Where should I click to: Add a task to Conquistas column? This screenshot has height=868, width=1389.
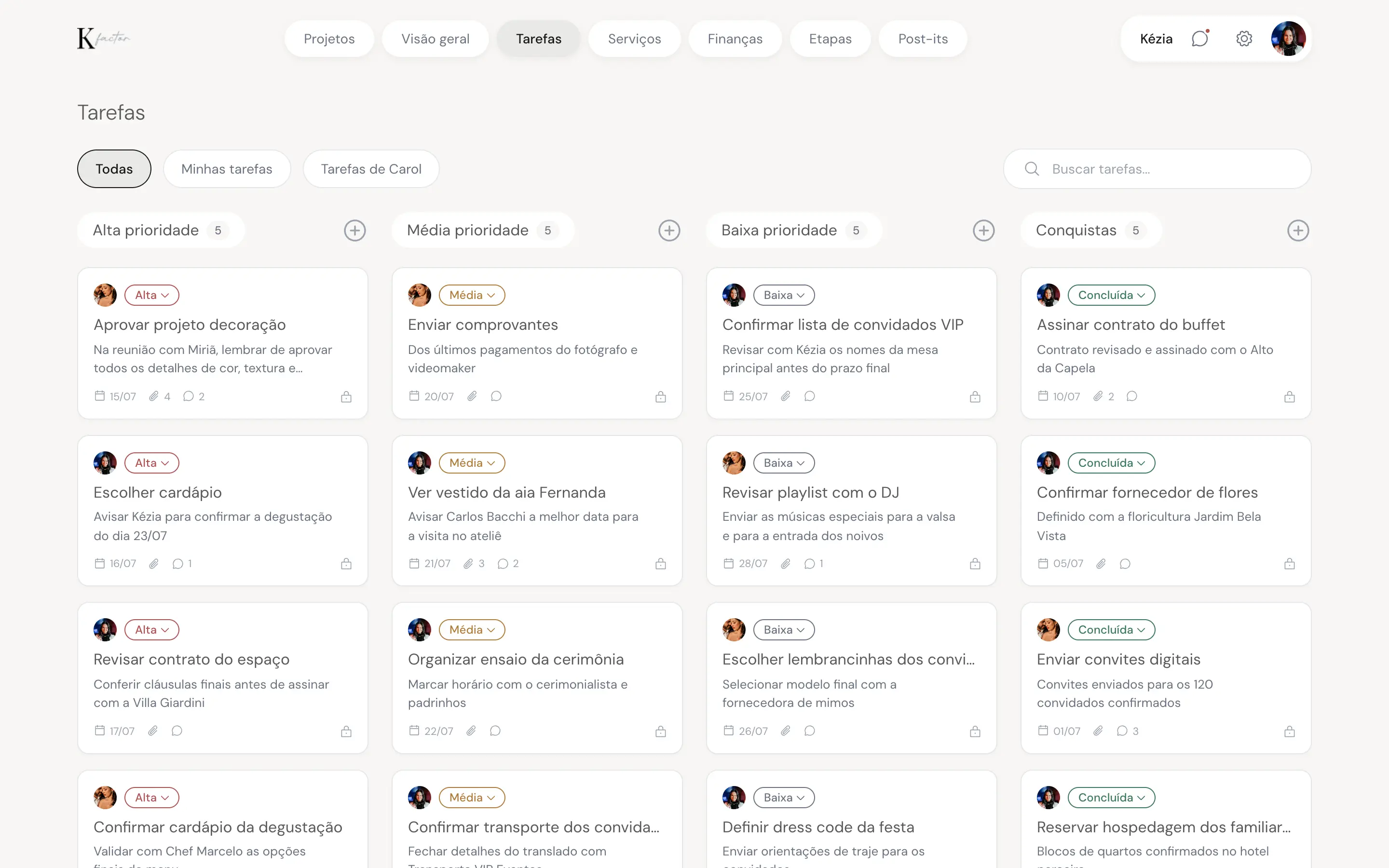pyautogui.click(x=1298, y=230)
